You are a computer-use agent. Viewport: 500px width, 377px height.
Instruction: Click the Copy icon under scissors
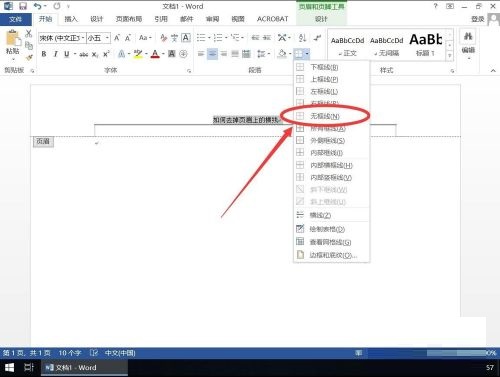coord(29,45)
